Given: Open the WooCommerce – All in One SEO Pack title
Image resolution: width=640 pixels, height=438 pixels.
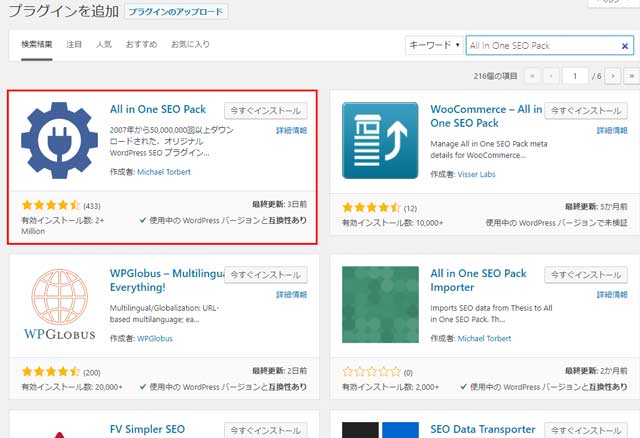Looking at the screenshot, I should (x=486, y=116).
